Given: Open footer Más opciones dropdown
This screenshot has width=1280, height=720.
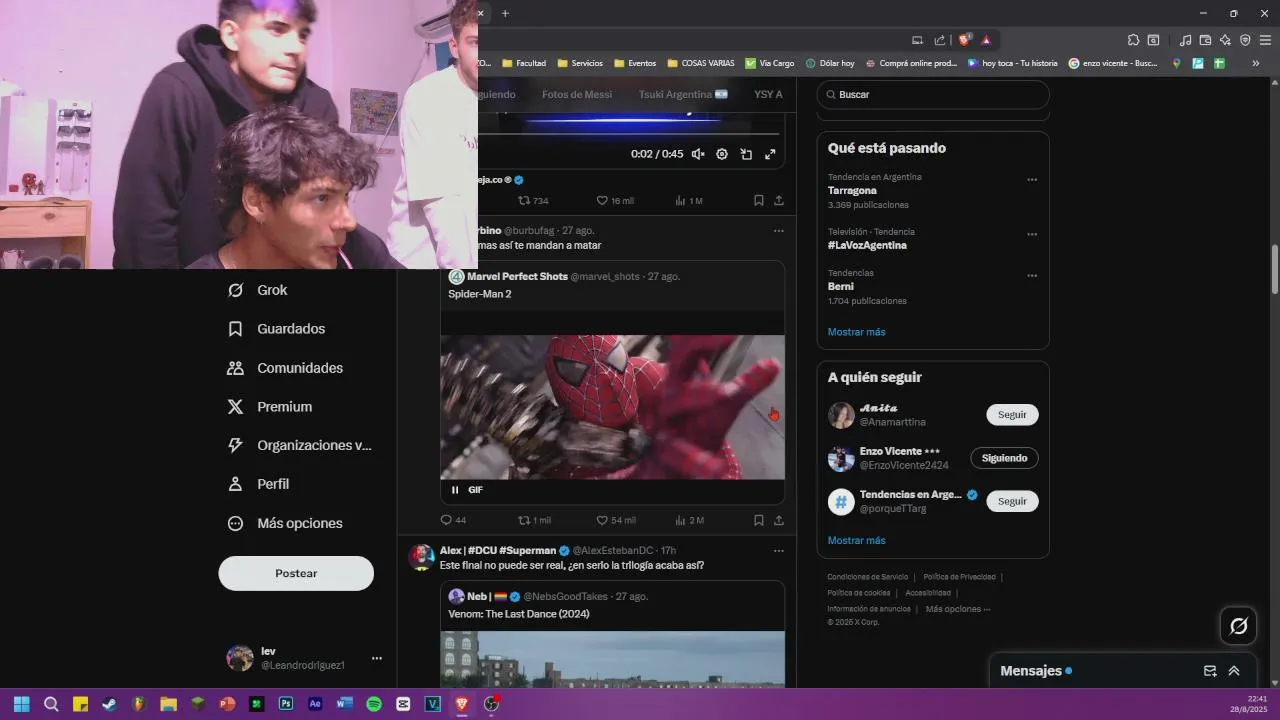Looking at the screenshot, I should [x=957, y=609].
